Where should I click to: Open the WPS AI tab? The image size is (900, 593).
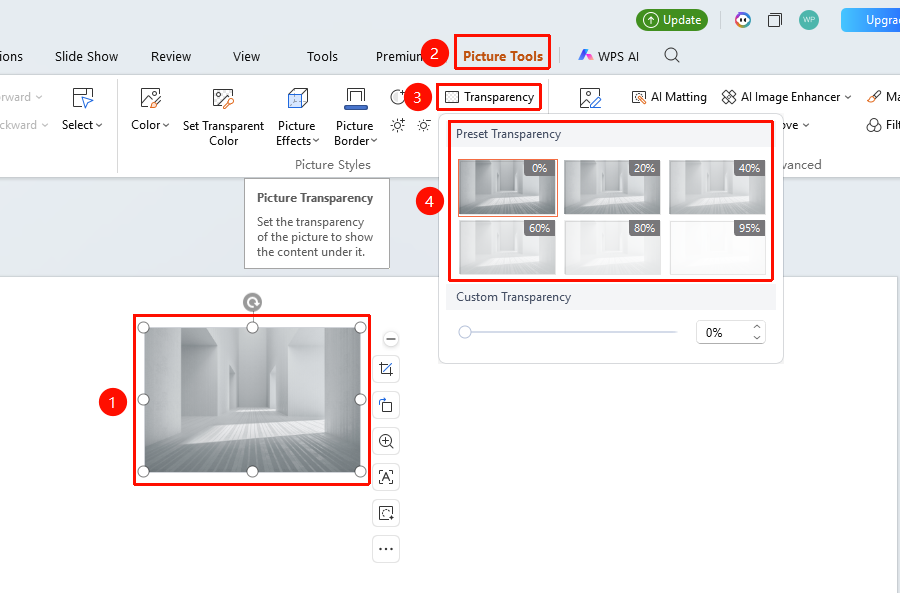(x=608, y=56)
